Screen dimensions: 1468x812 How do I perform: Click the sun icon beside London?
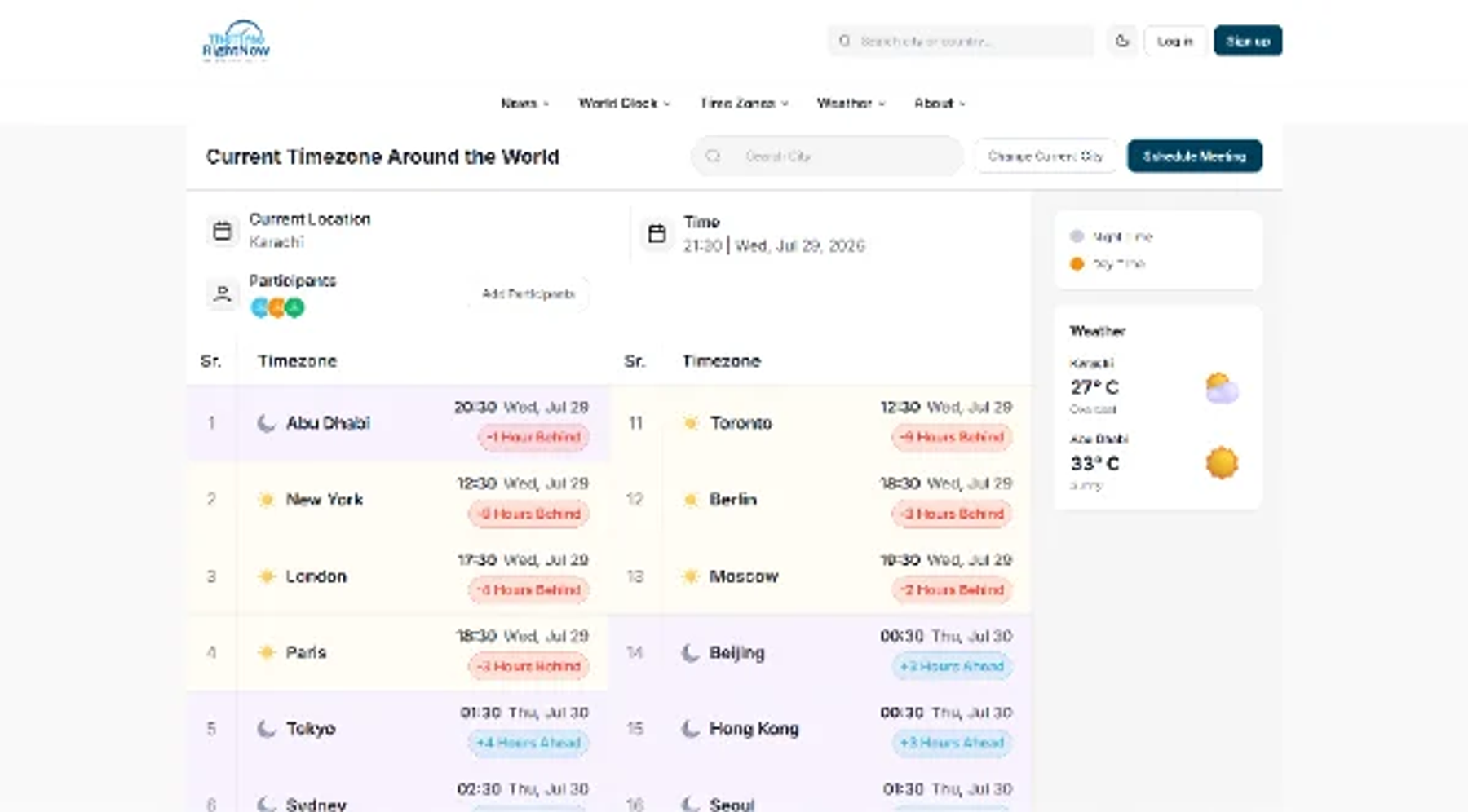[x=266, y=576]
